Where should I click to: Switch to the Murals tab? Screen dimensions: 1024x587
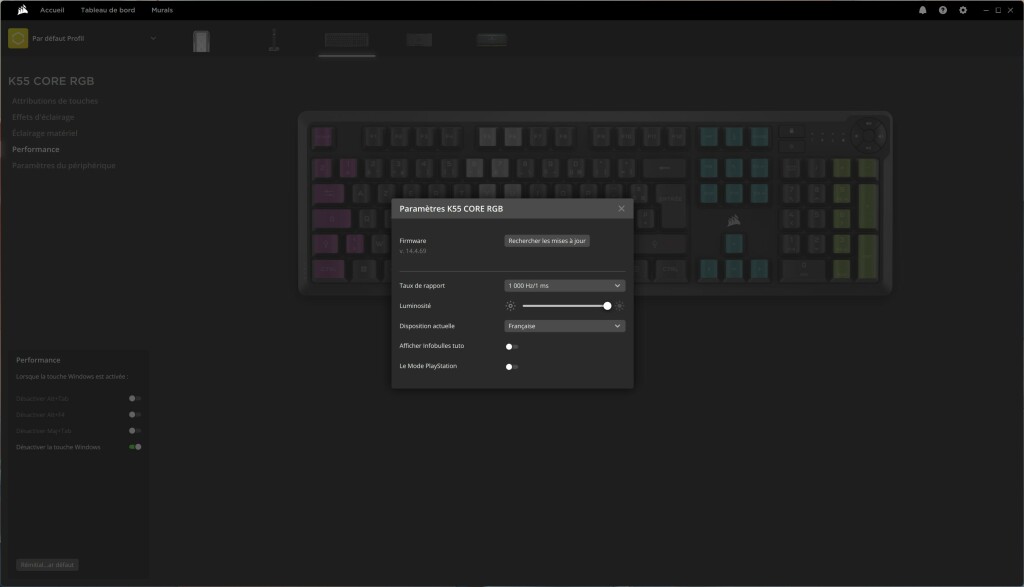click(x=161, y=9)
